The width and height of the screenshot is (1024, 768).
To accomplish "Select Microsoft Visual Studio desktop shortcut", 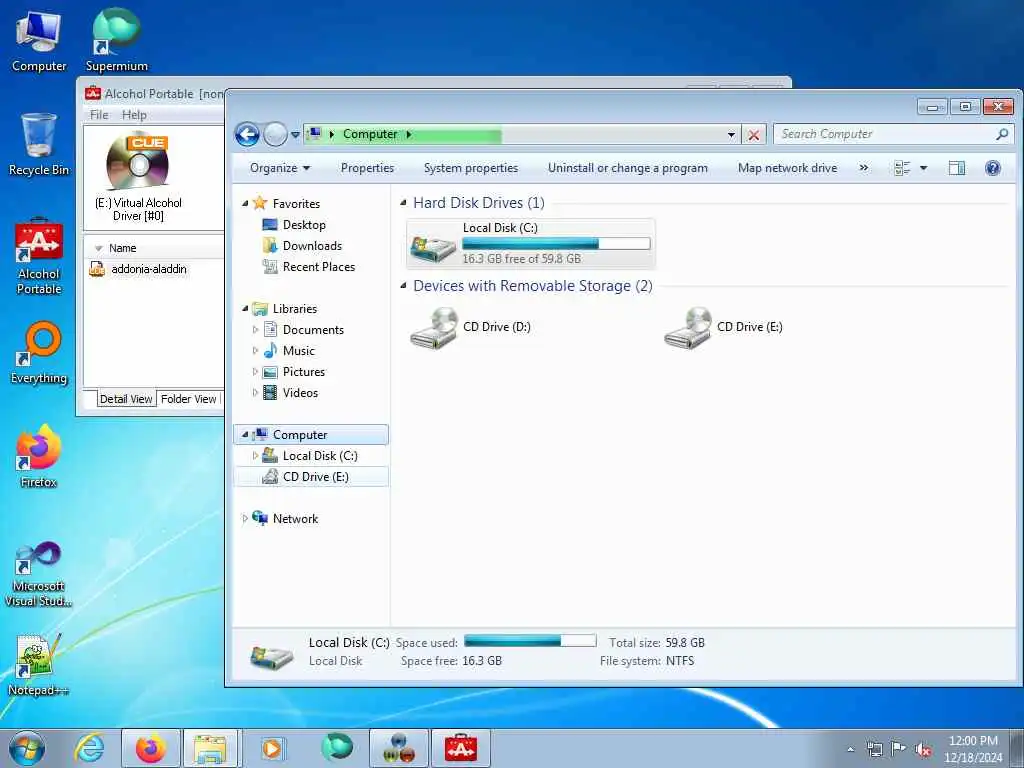I will pos(39,575).
